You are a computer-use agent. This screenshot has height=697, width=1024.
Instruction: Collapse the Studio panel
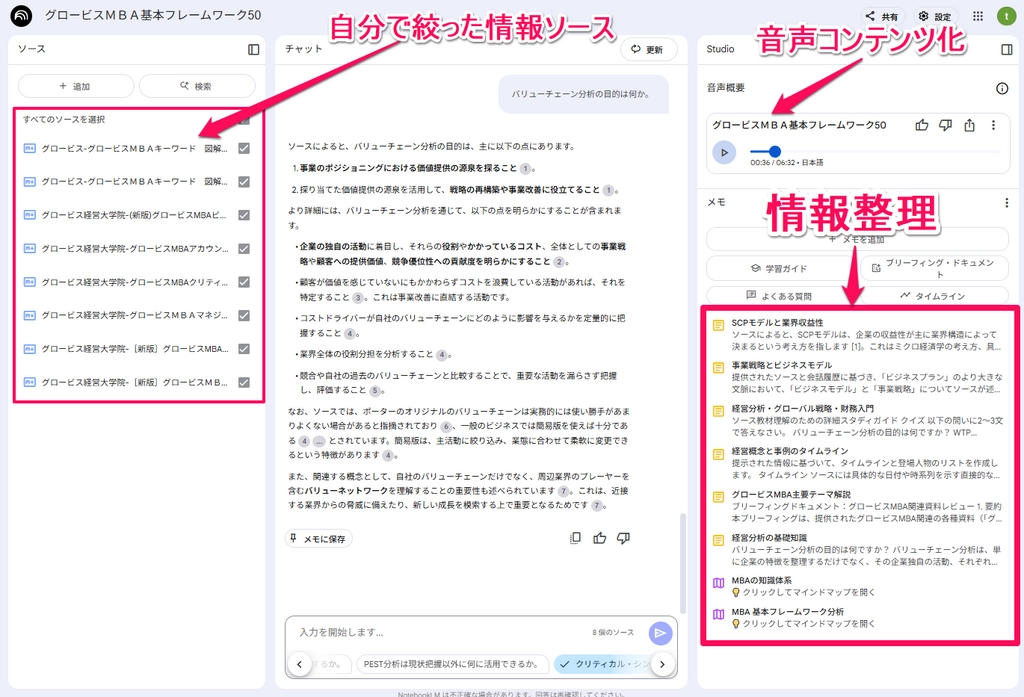(1006, 50)
